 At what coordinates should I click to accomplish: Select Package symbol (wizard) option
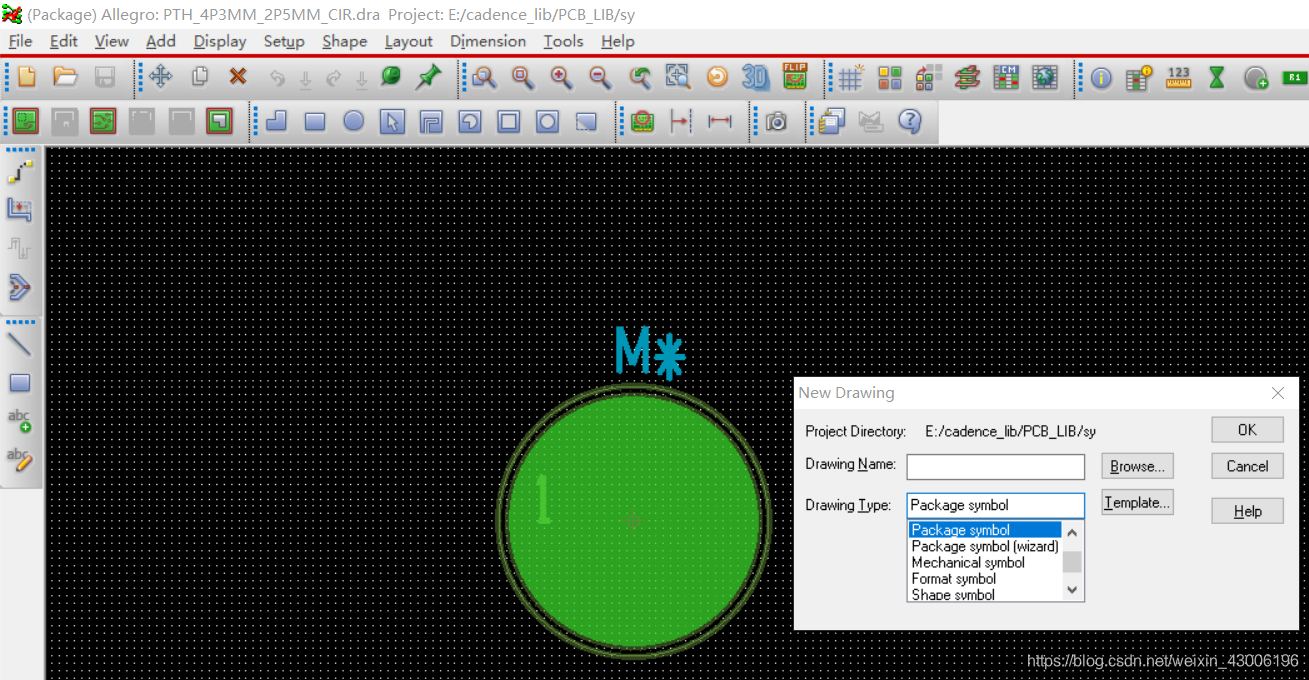point(984,547)
